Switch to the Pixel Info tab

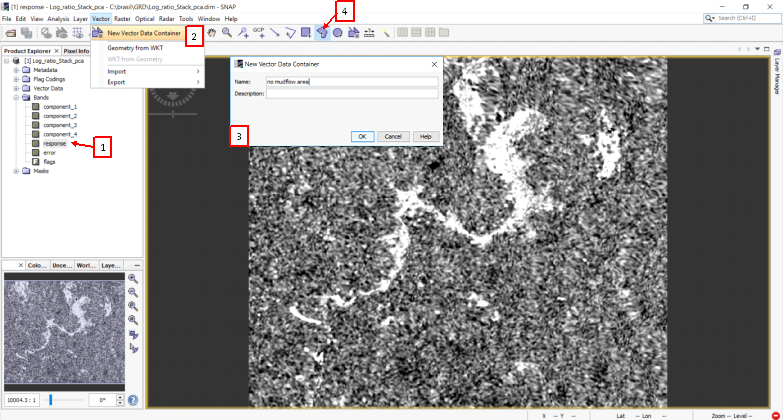76,50
